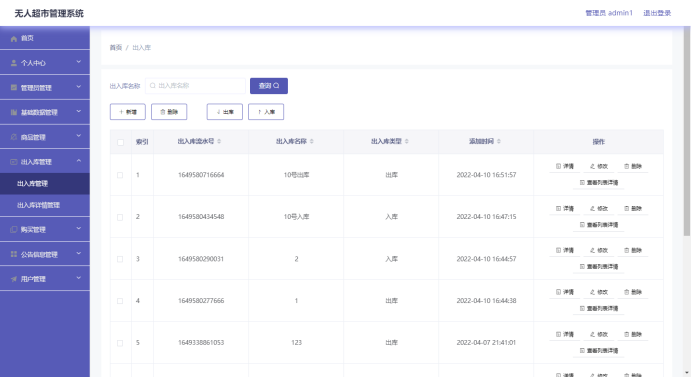Screen dimensions: 692x377
Task: Click the cell 2022-04-10 16:51:57
Action: (x=486, y=175)
